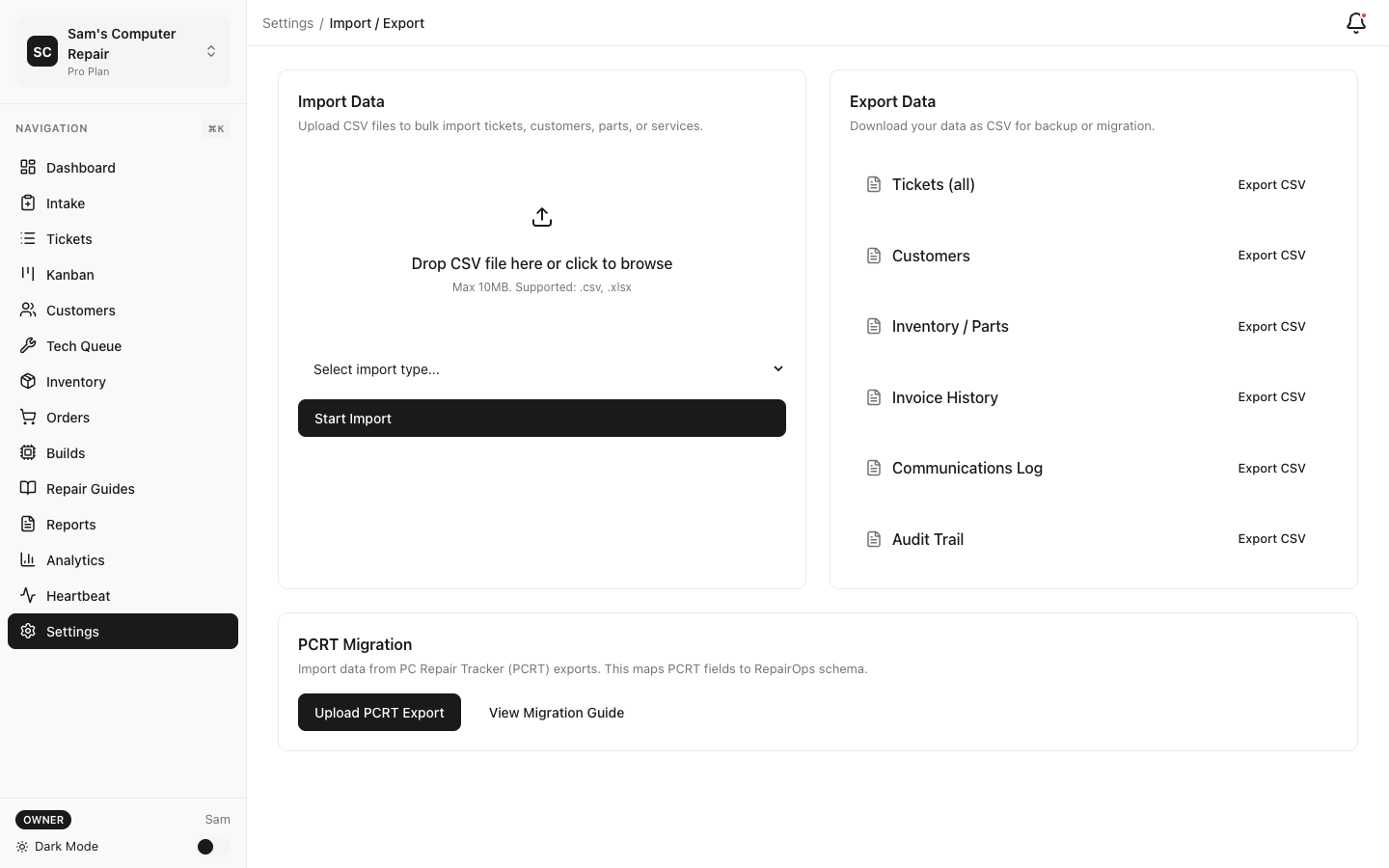Image resolution: width=1389 pixels, height=868 pixels.
Task: Click the notifications bell
Action: coord(1355,22)
